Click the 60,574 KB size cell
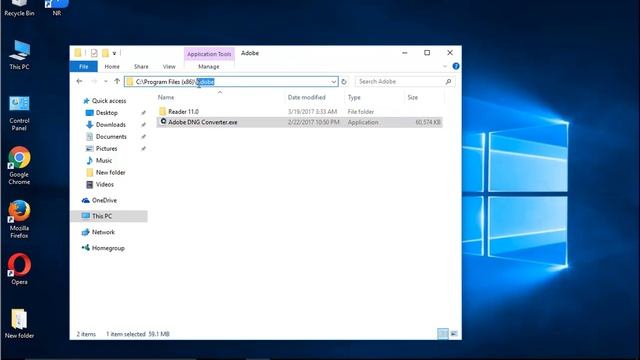 coord(428,122)
